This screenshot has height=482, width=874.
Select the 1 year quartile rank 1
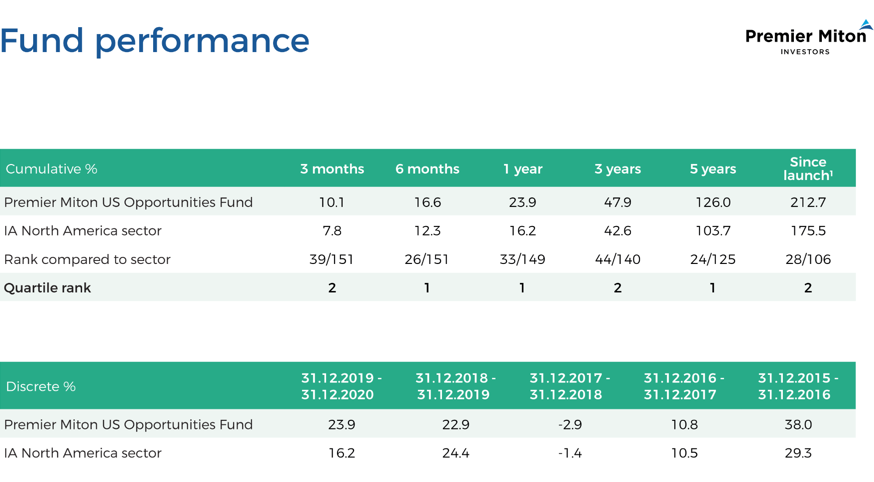tap(522, 288)
